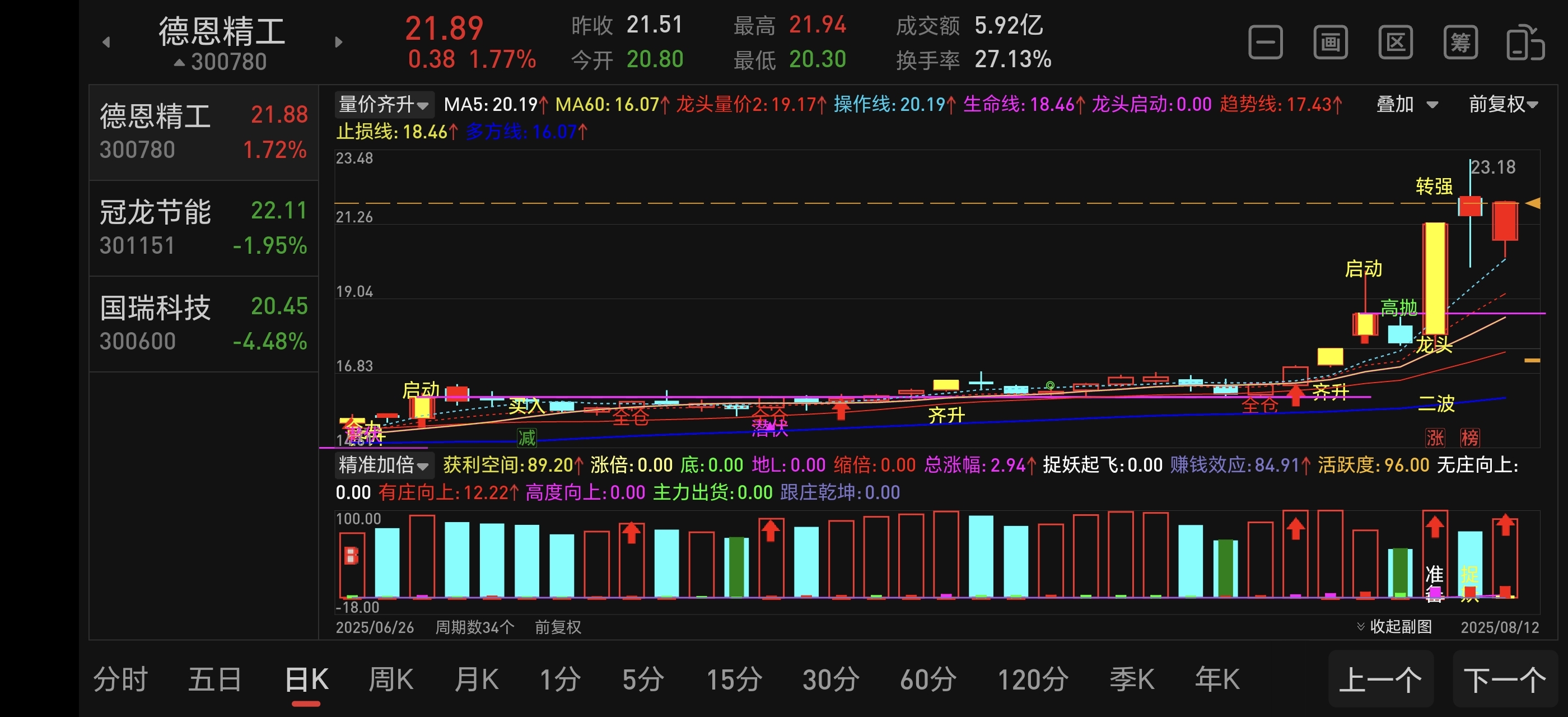Switch to 年K tab
This screenshot has width=1568, height=717.
pyautogui.click(x=1217, y=679)
